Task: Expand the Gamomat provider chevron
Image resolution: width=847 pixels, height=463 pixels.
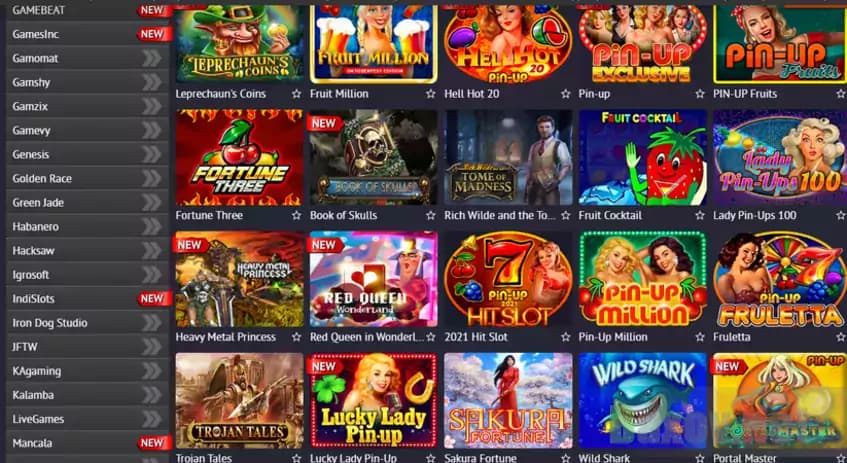Action: point(152,58)
